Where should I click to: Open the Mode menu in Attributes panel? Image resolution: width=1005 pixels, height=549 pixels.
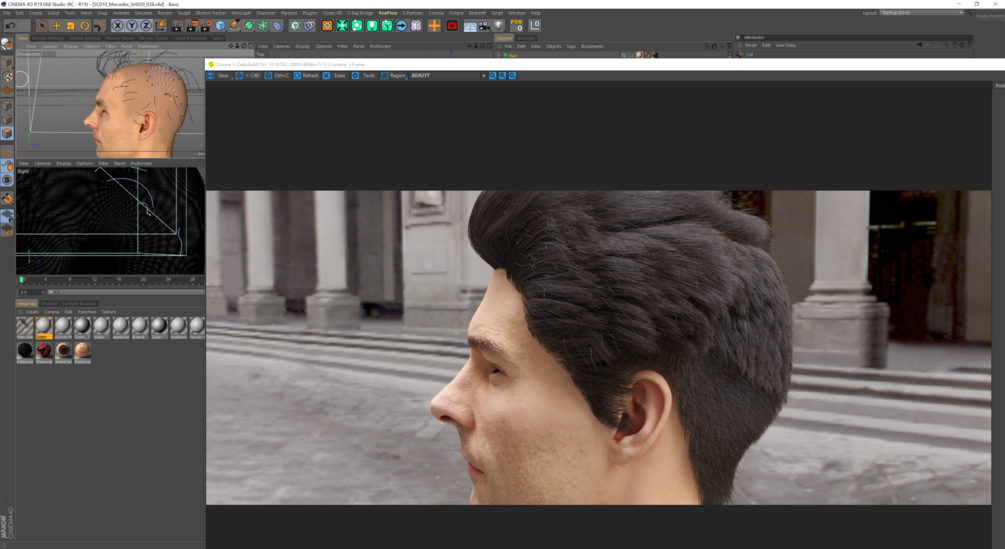click(x=751, y=45)
